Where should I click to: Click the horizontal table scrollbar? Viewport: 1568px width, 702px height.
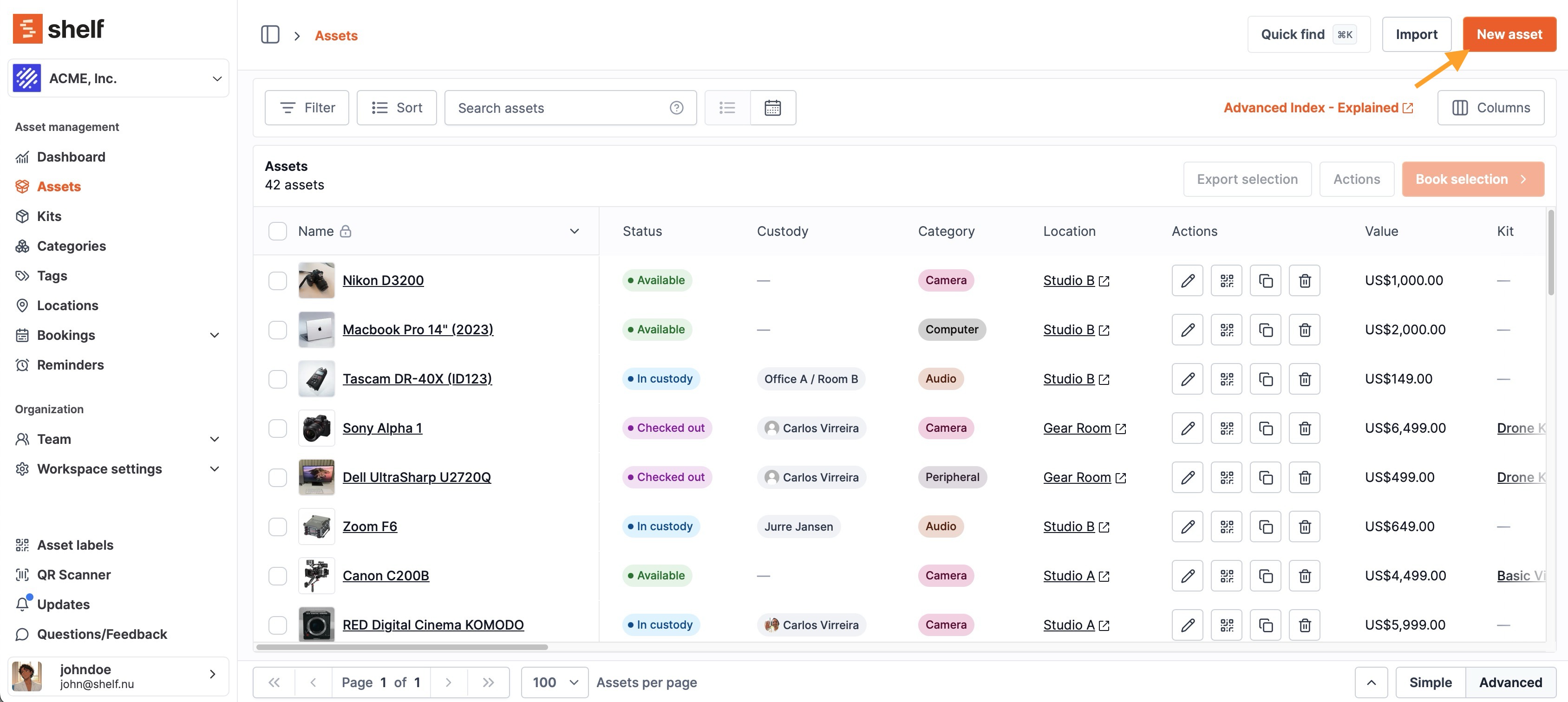click(402, 647)
